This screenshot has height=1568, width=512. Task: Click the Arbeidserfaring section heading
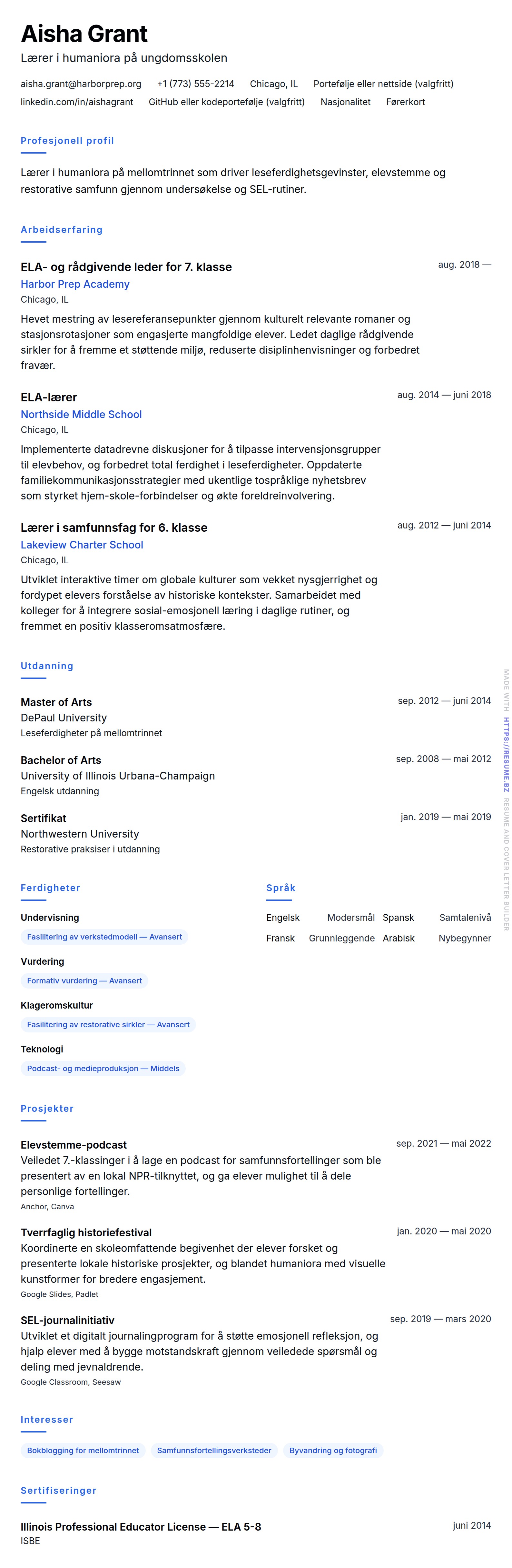point(61,229)
